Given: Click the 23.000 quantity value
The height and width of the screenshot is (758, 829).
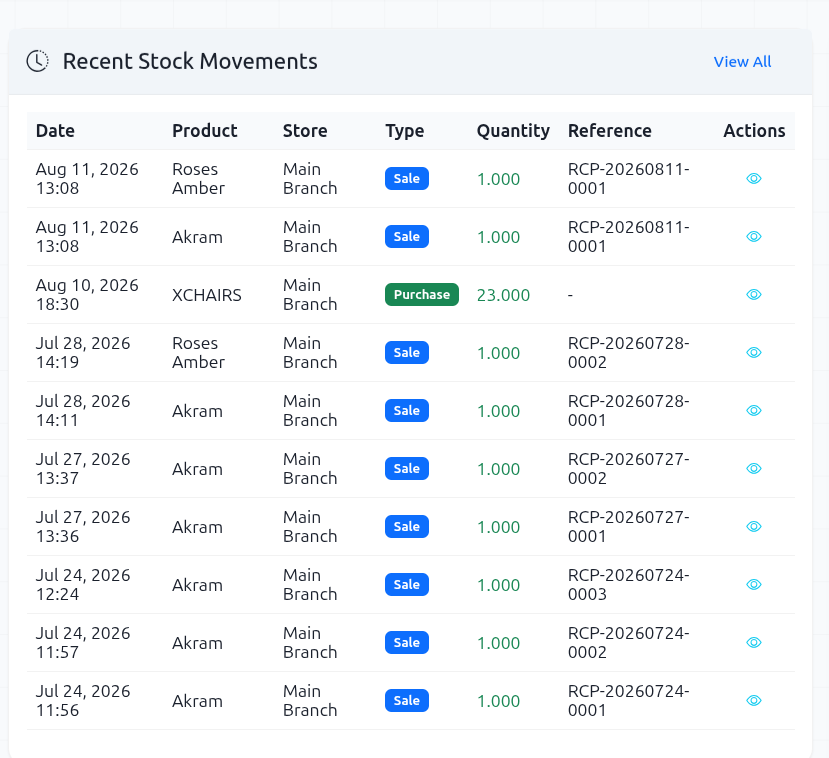Looking at the screenshot, I should (x=503, y=295).
